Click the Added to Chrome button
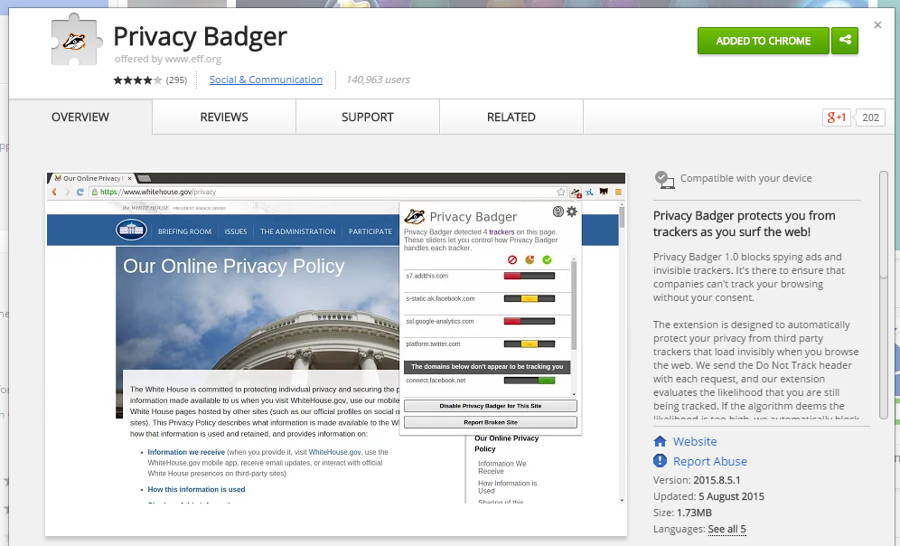Image resolution: width=900 pixels, height=546 pixels. [763, 41]
